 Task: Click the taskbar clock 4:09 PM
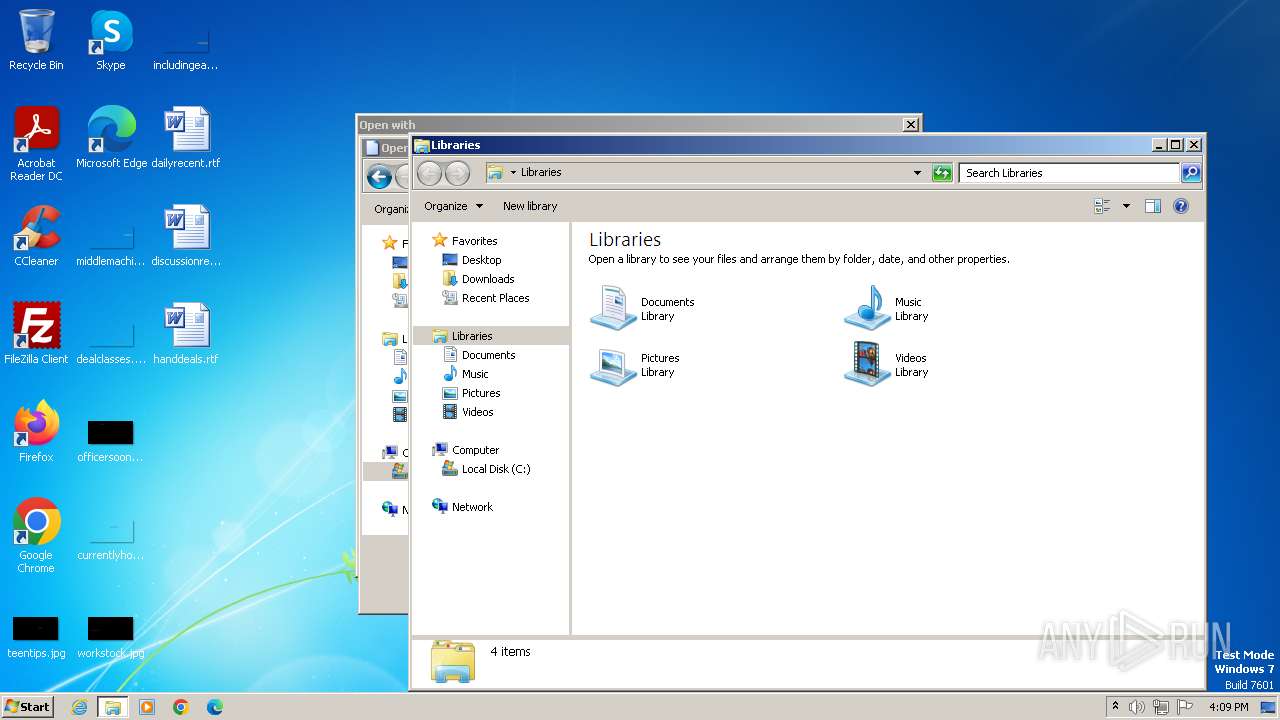coord(1229,707)
